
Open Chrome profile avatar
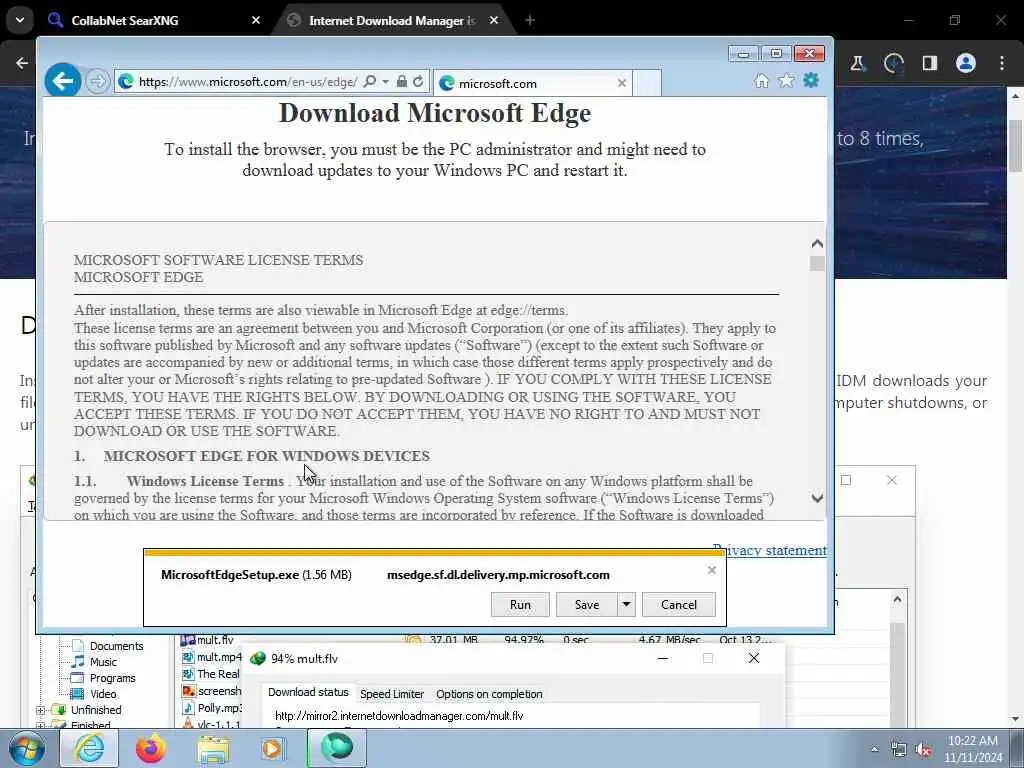(x=965, y=63)
